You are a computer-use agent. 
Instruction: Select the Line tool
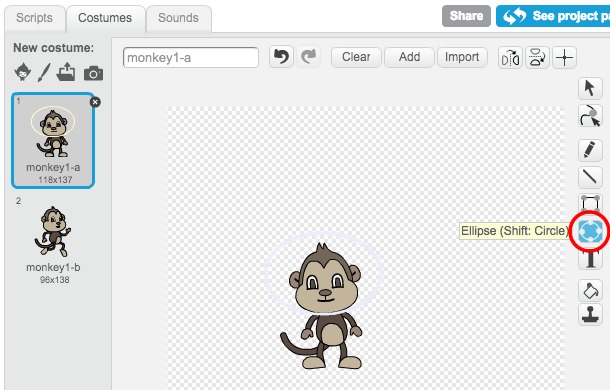(590, 177)
